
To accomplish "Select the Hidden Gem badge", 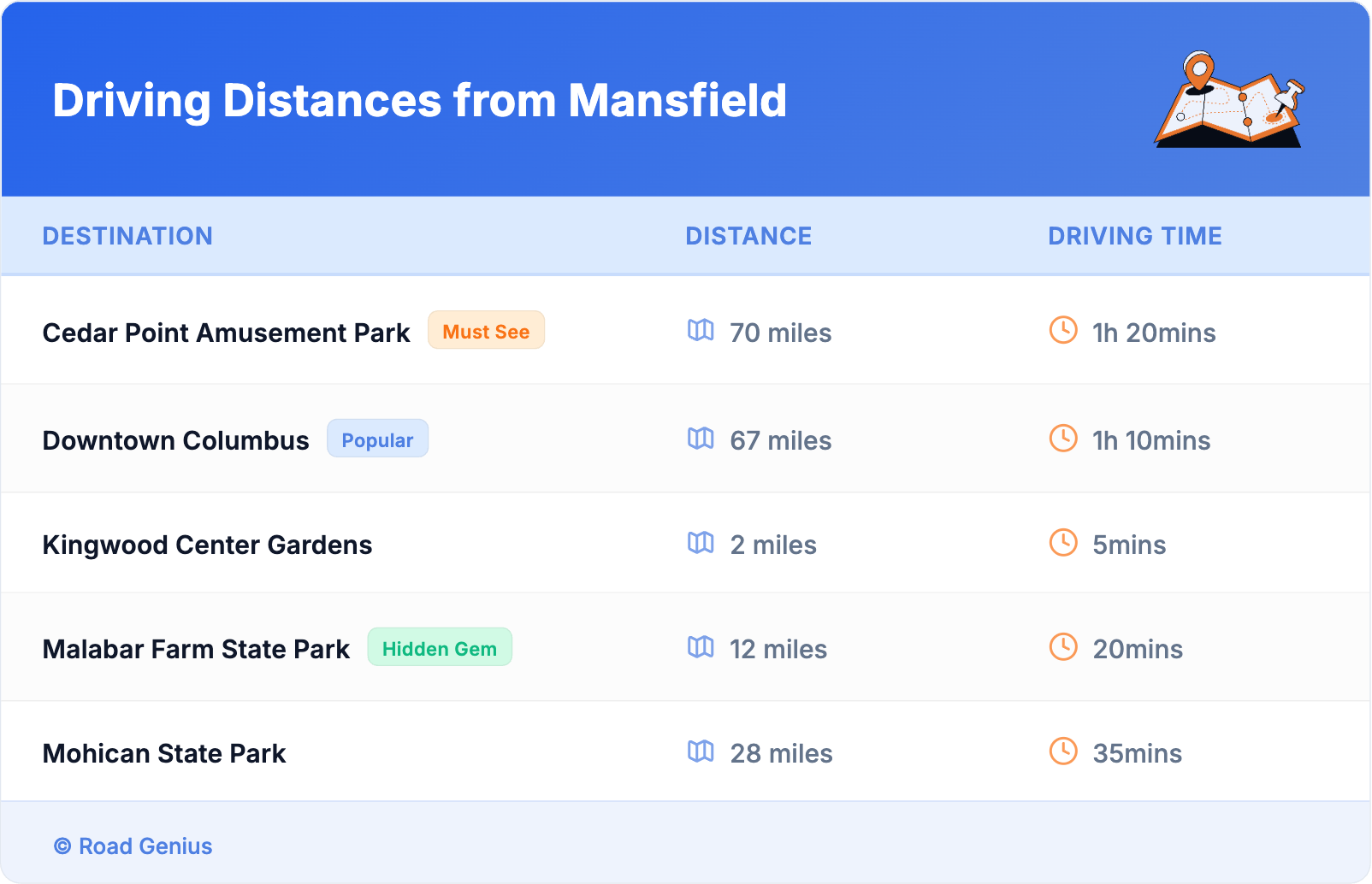I will pos(440,648).
